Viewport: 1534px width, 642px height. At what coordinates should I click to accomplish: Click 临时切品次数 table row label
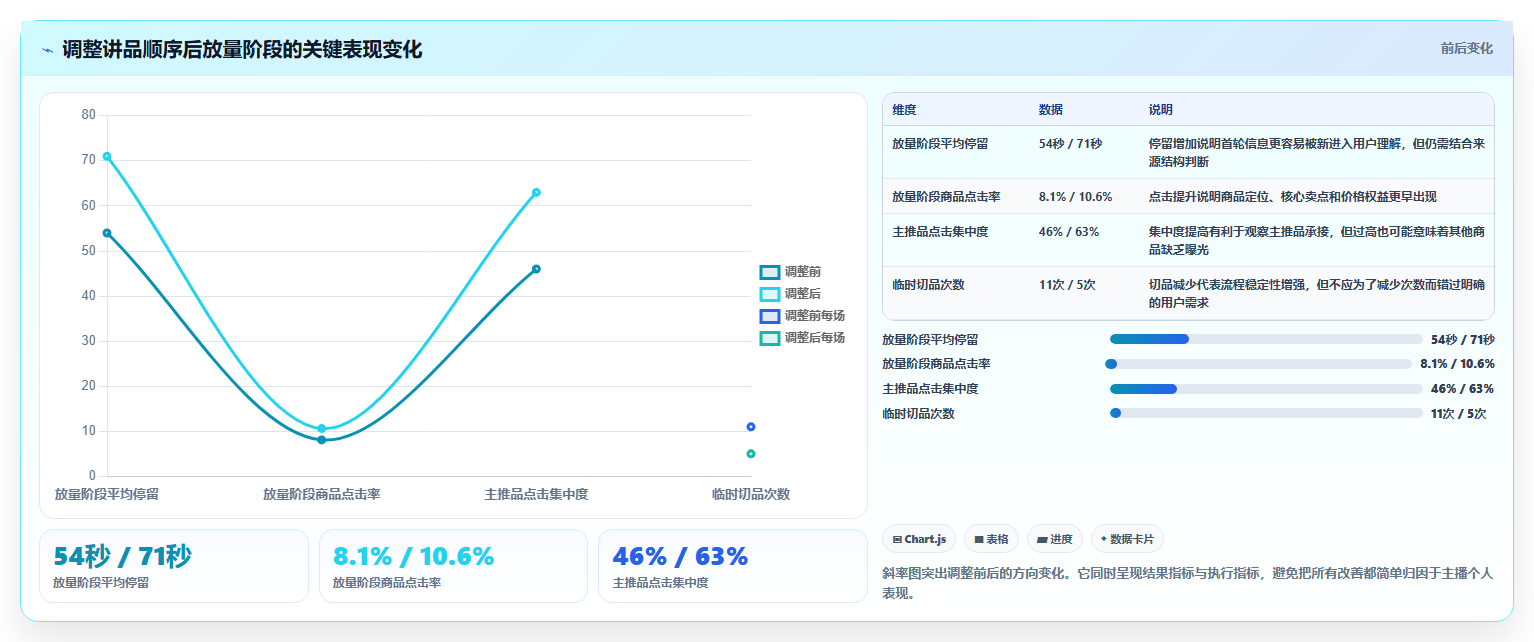[x=928, y=285]
